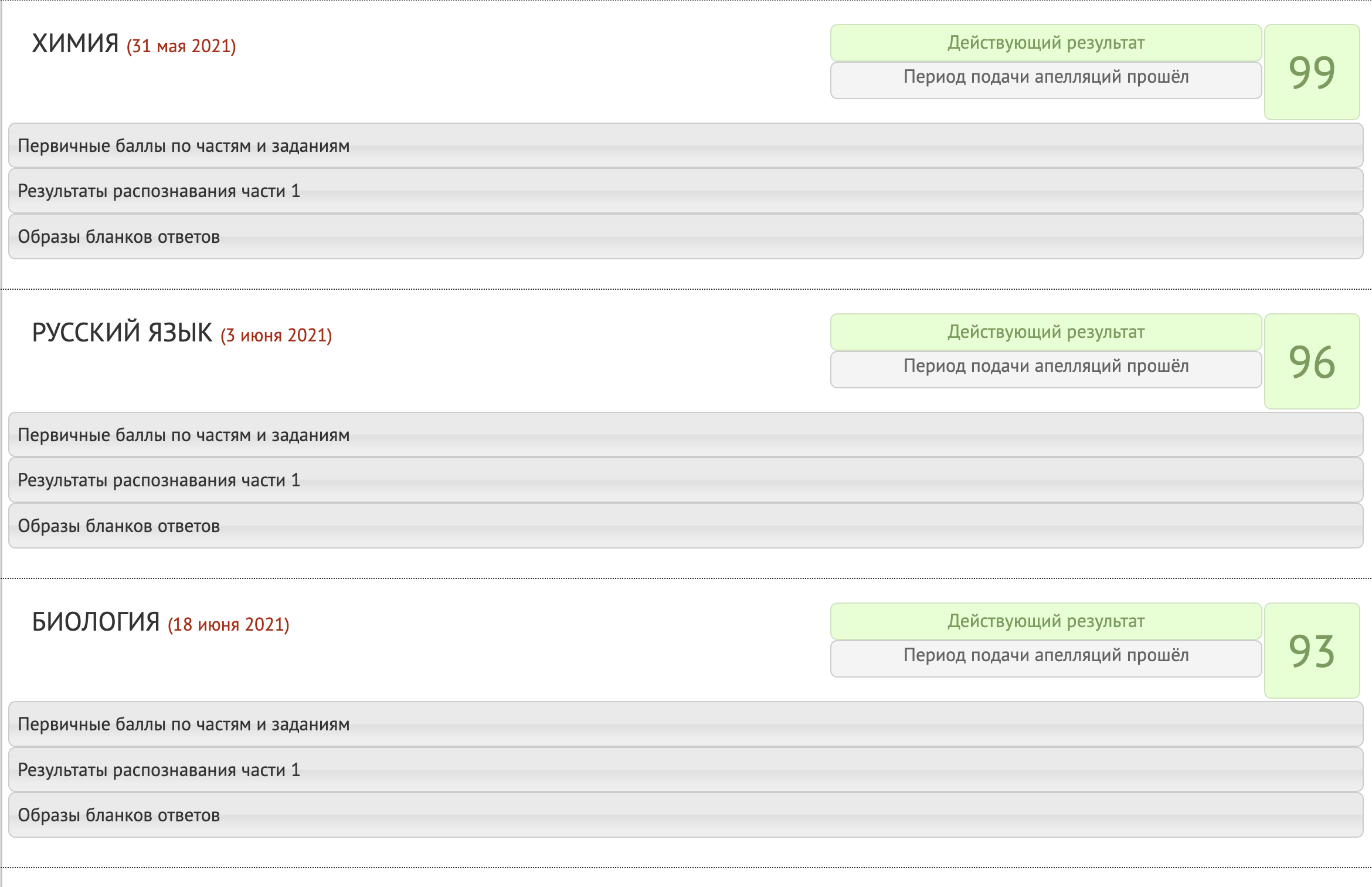The width and height of the screenshot is (1372, 887).
Task: Expand Russian language primary scores section
Action: tap(685, 435)
